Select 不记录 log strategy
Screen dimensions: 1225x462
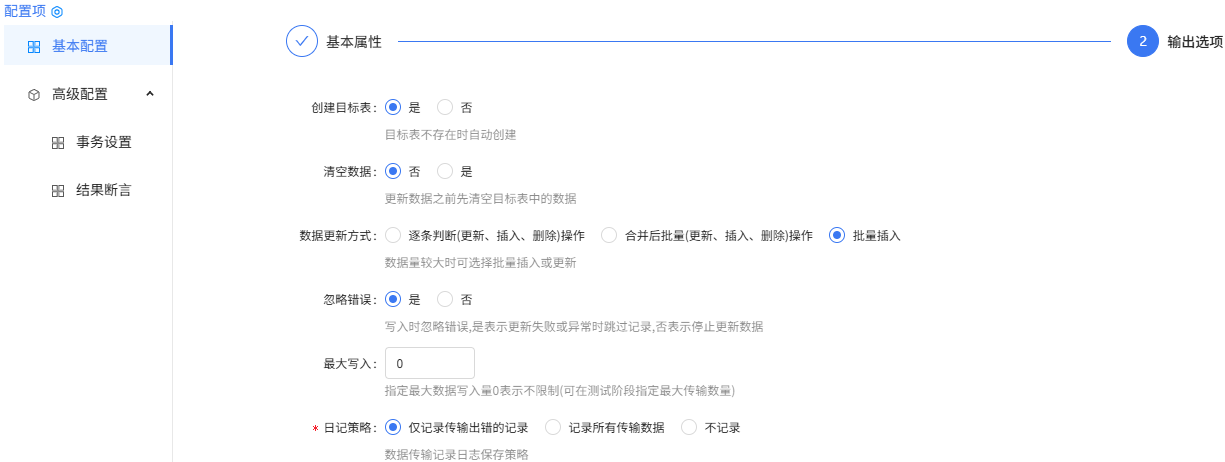pyautogui.click(x=689, y=427)
